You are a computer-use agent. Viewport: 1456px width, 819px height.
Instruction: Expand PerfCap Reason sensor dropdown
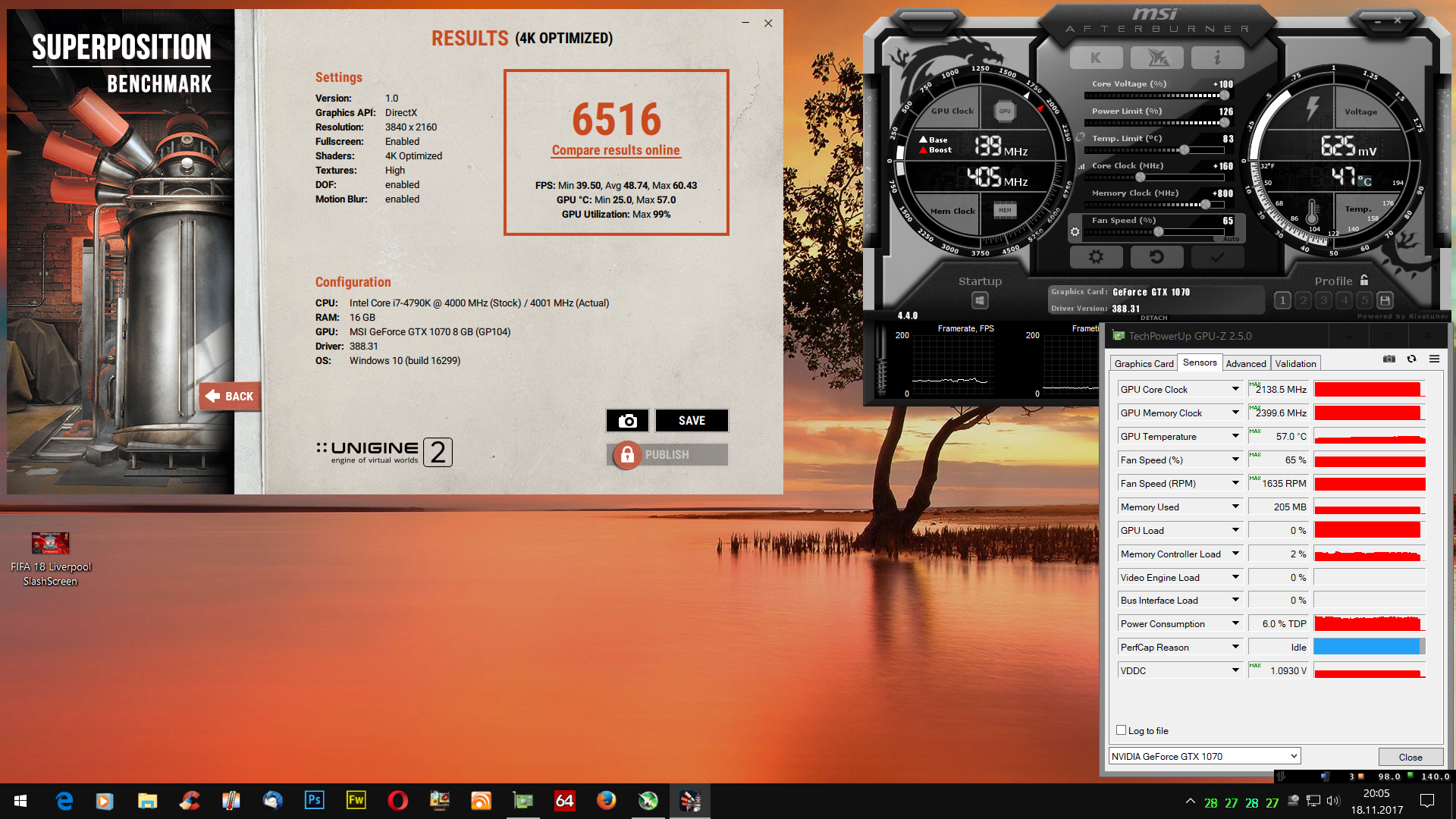(x=1235, y=647)
